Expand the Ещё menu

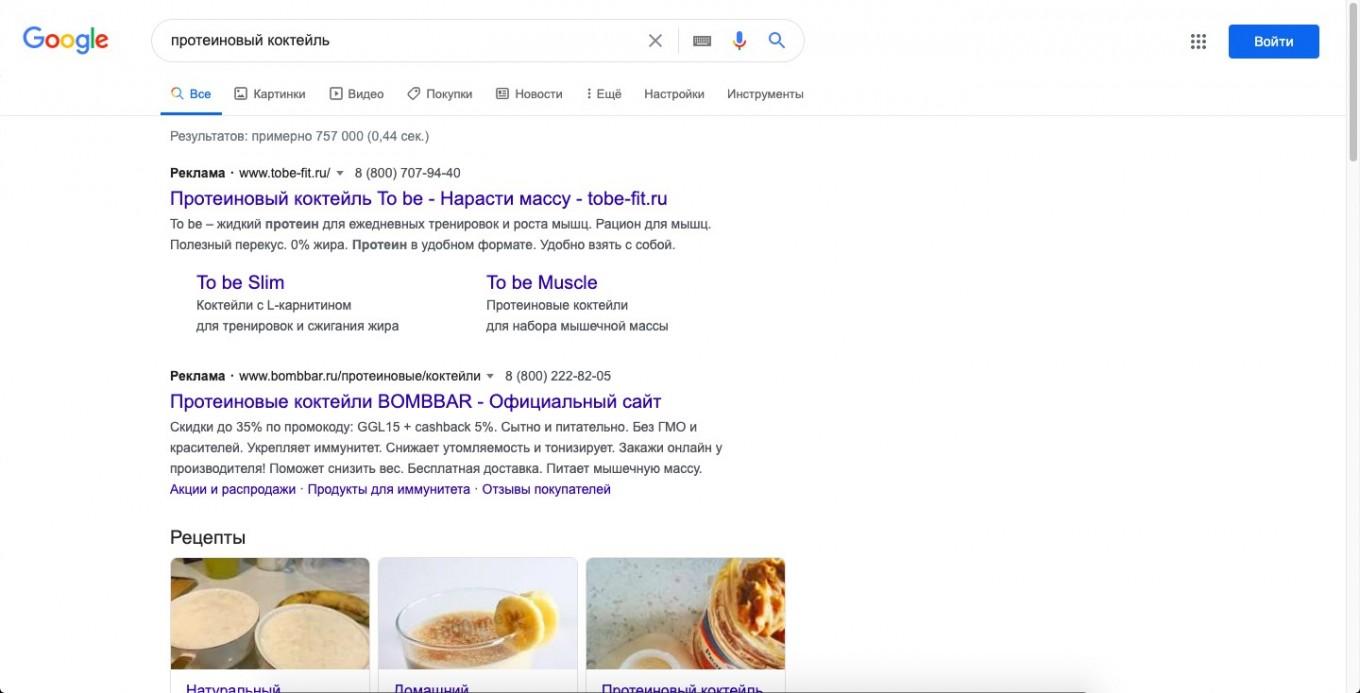[604, 94]
